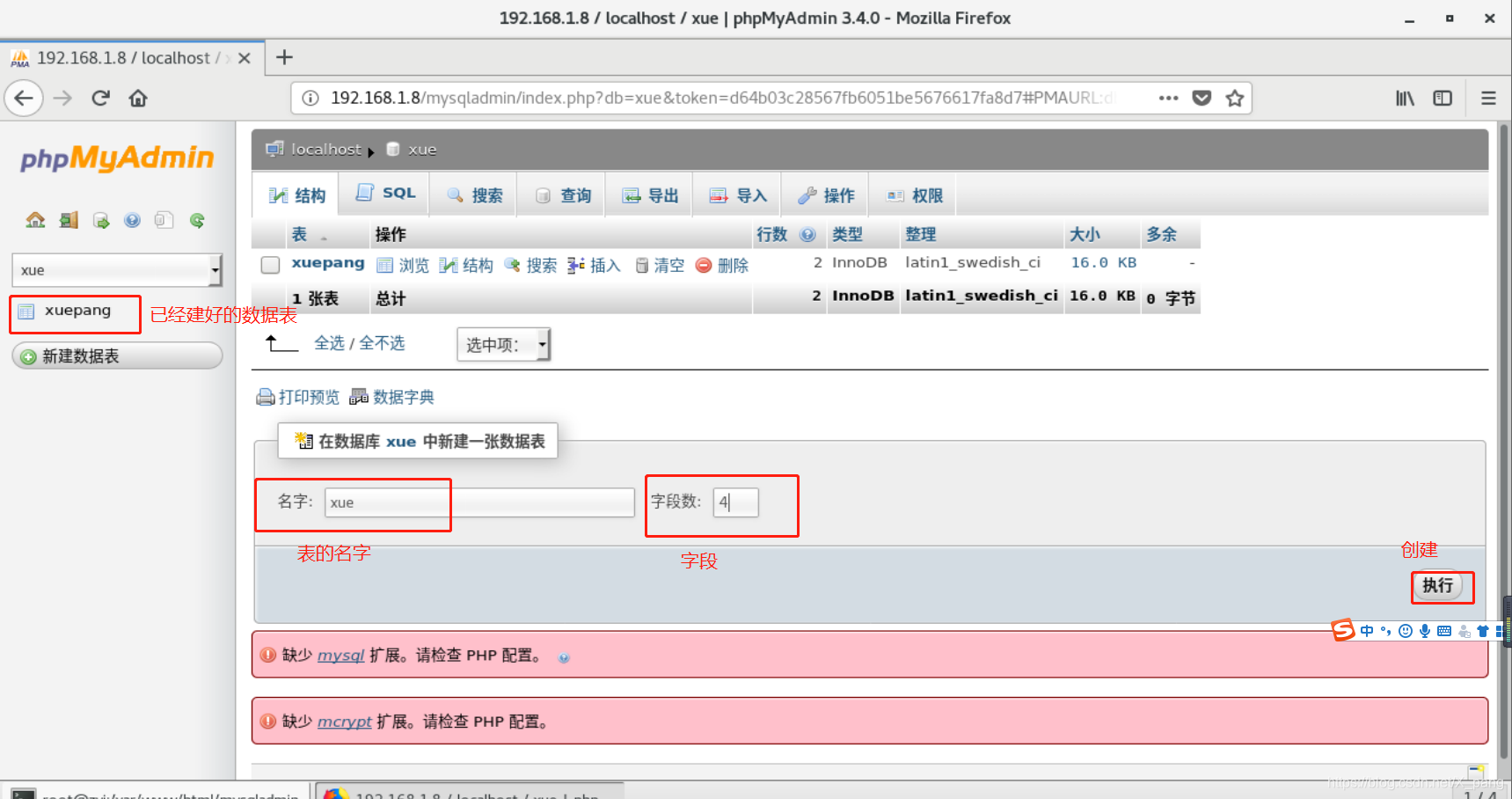Expand the xue database dropdown in sidebar

coord(215,270)
